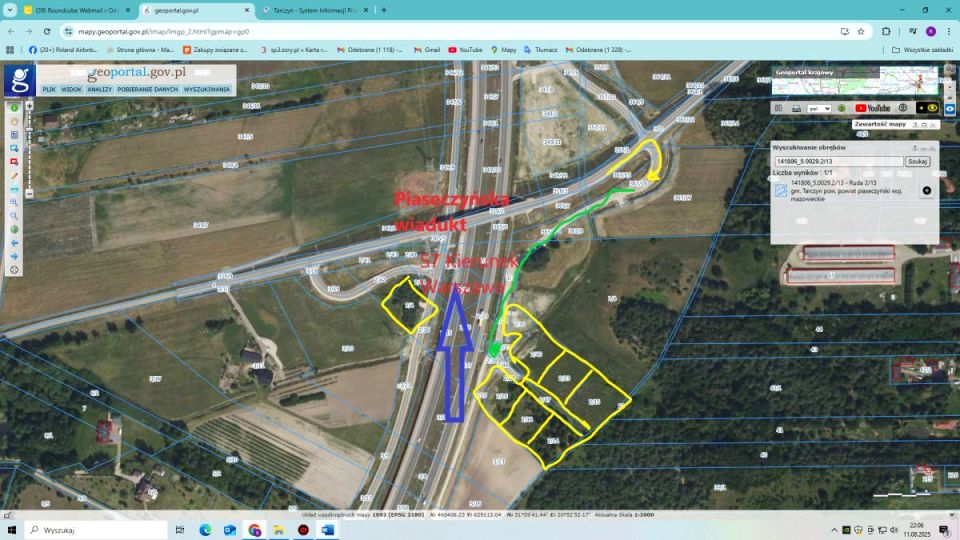Toggle the yellow high-contrast eye icon
This screenshot has width=960, height=540.
(x=927, y=108)
